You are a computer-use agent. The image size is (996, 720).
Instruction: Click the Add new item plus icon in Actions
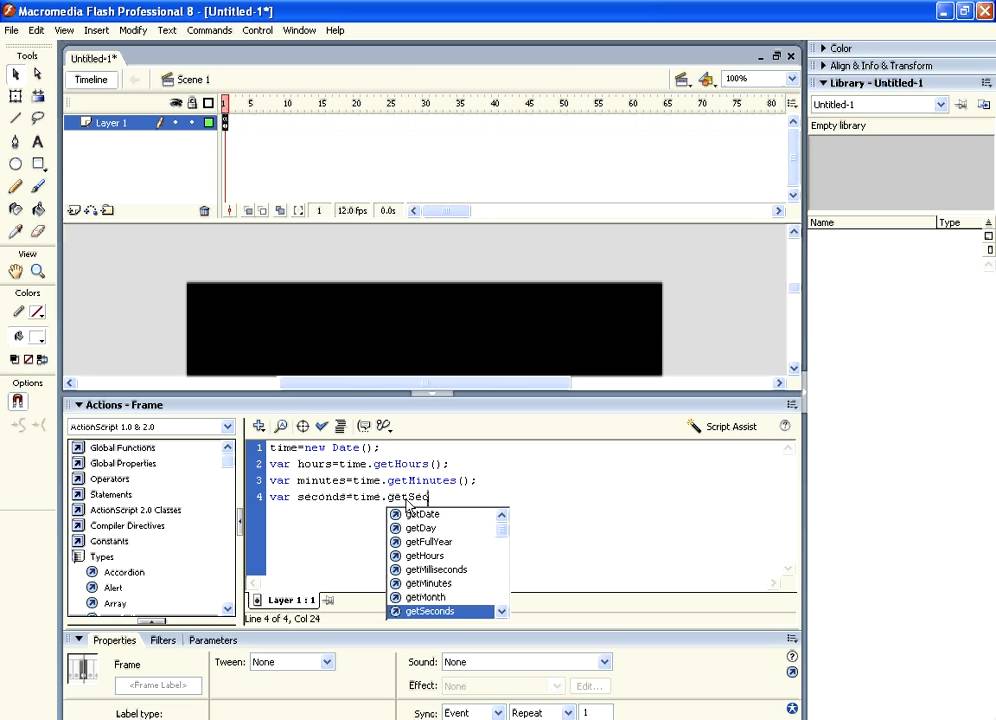tap(259, 426)
